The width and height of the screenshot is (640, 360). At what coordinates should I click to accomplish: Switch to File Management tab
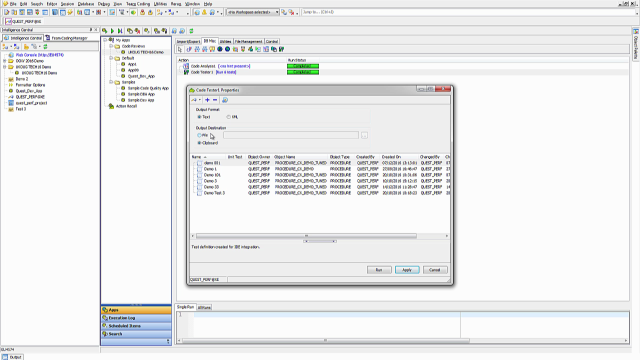click(249, 42)
